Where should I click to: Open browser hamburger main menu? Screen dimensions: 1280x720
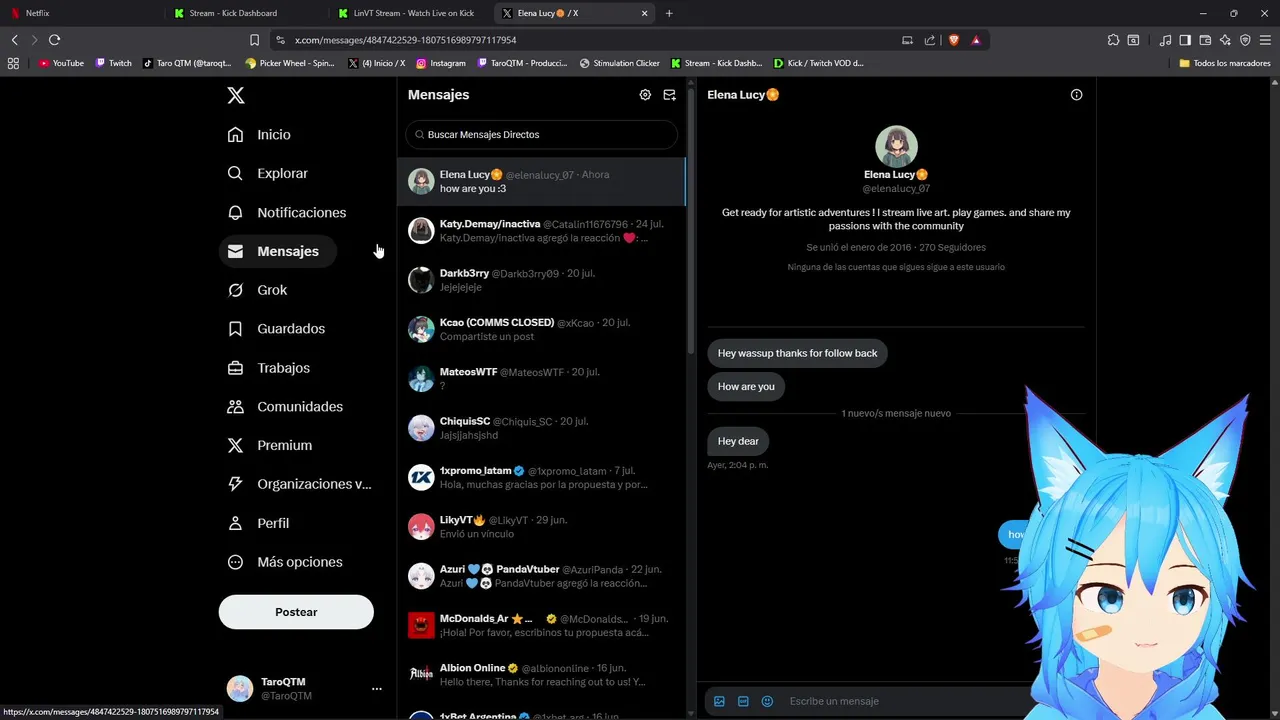coord(1265,40)
